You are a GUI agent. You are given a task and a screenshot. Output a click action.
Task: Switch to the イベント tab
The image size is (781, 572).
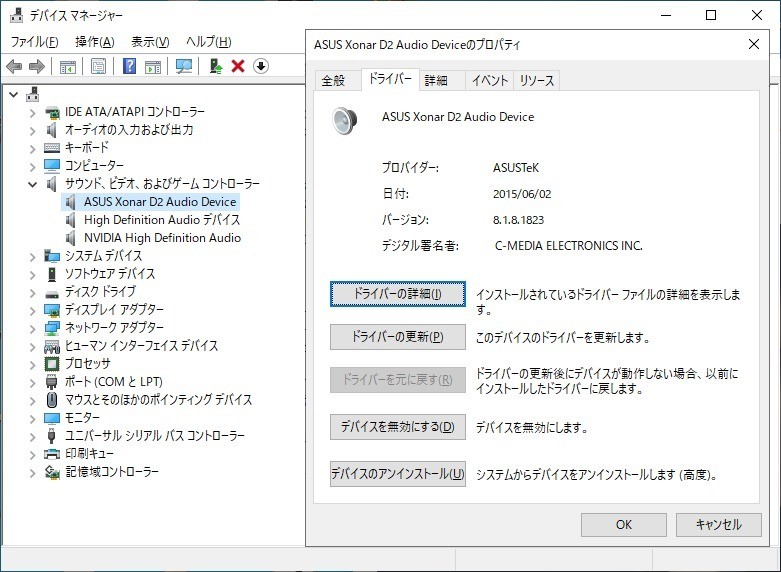pos(489,81)
